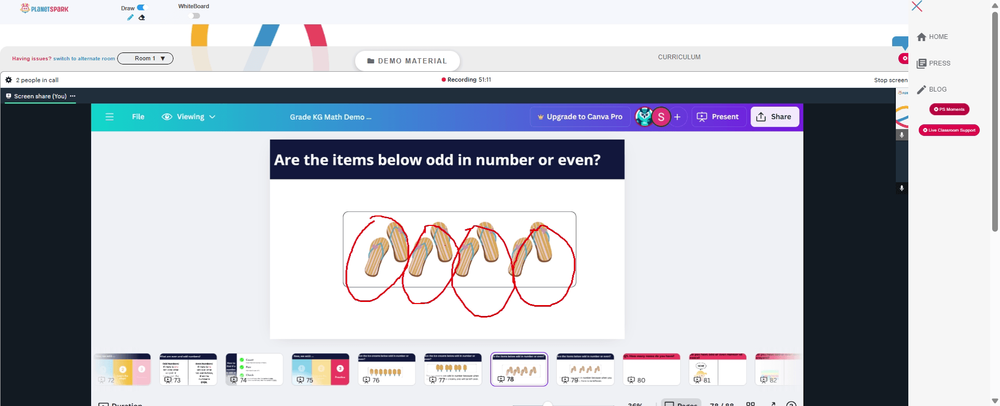Open the Room 1 dropdown
The height and width of the screenshot is (406, 1000).
[x=145, y=59]
